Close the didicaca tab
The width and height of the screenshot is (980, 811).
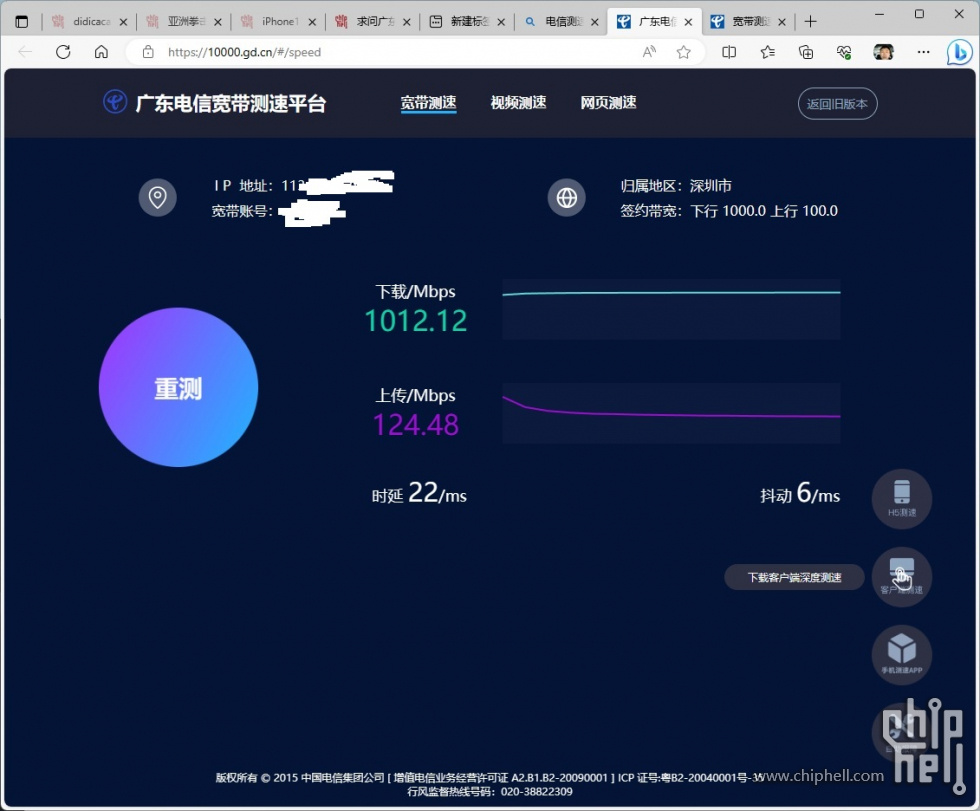pyautogui.click(x=123, y=22)
